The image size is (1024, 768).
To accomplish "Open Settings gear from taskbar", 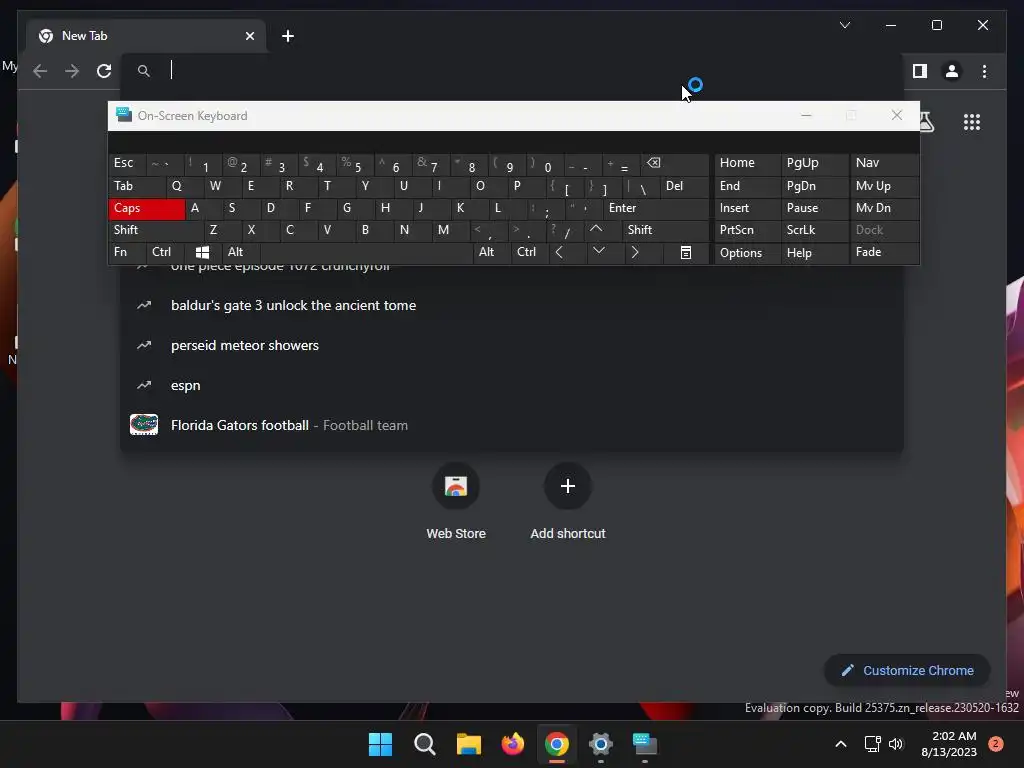I will [601, 744].
